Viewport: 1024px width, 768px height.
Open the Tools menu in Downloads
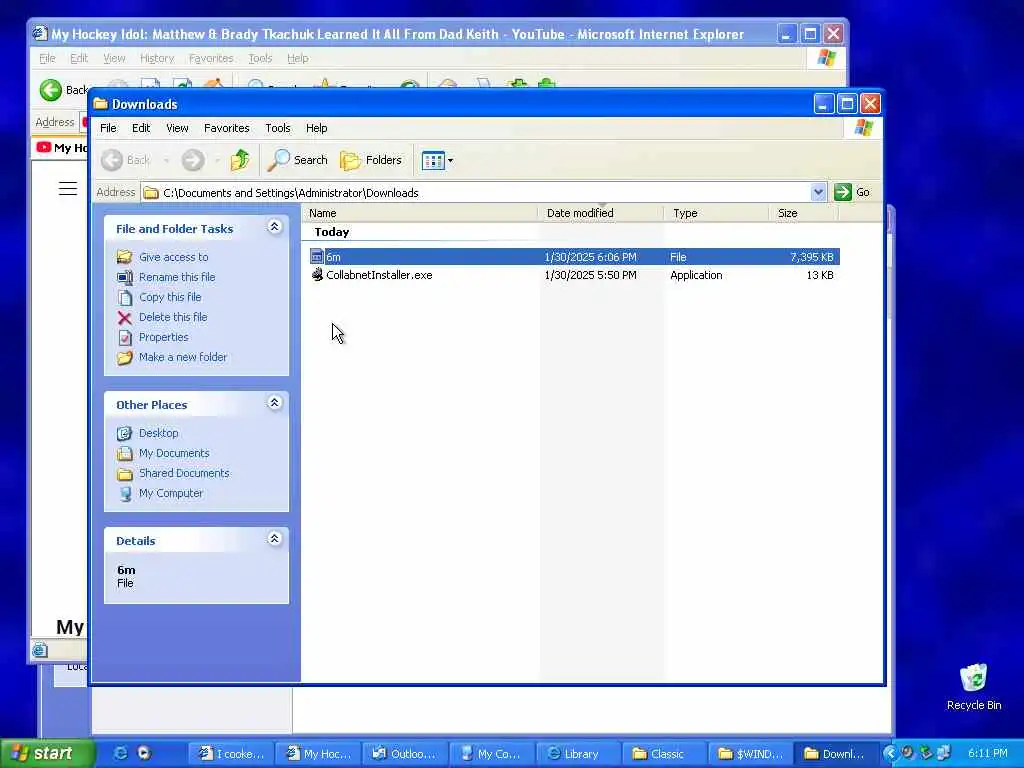(x=278, y=128)
